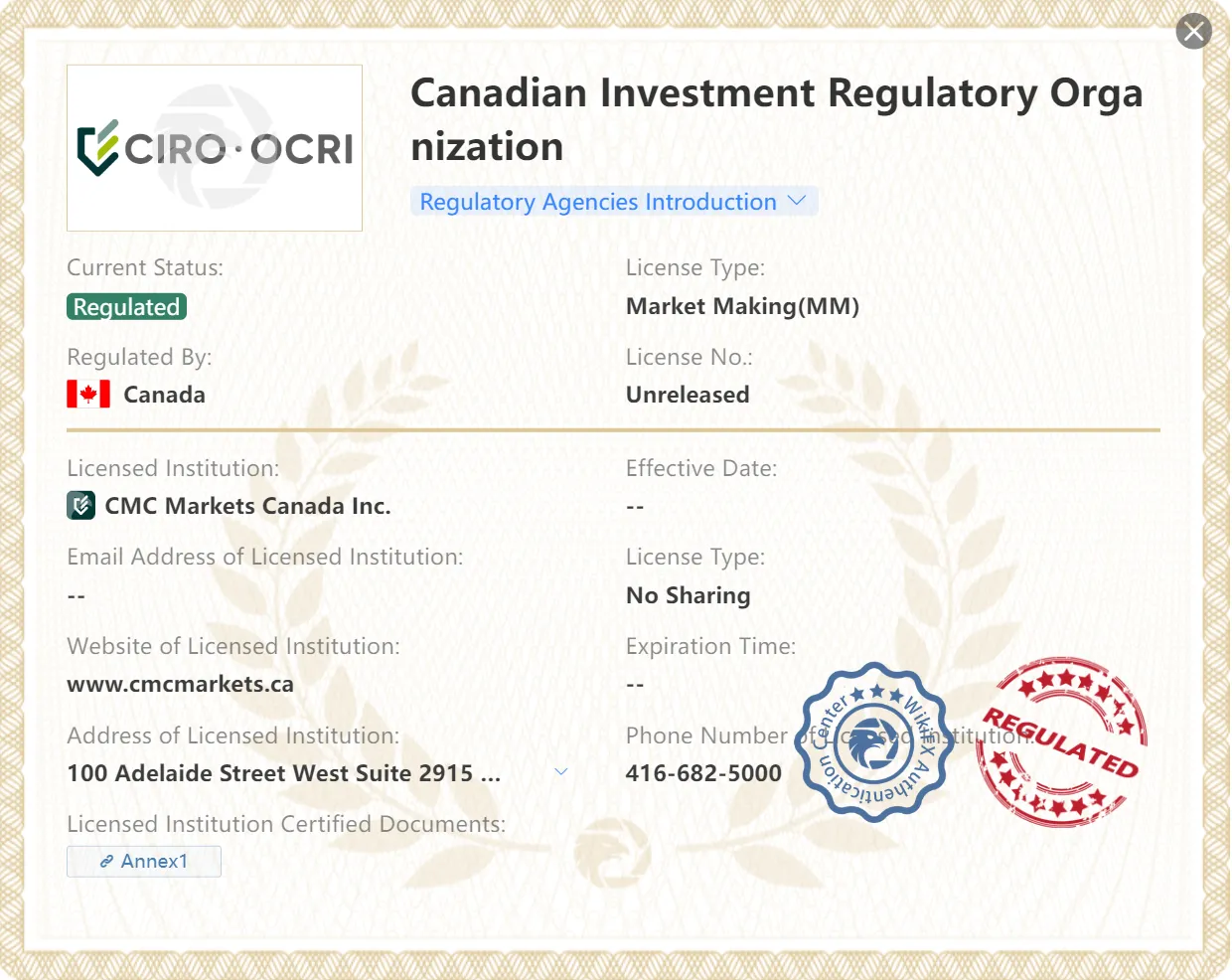
Task: Click the link icon inside Annex1 button
Action: 106,862
